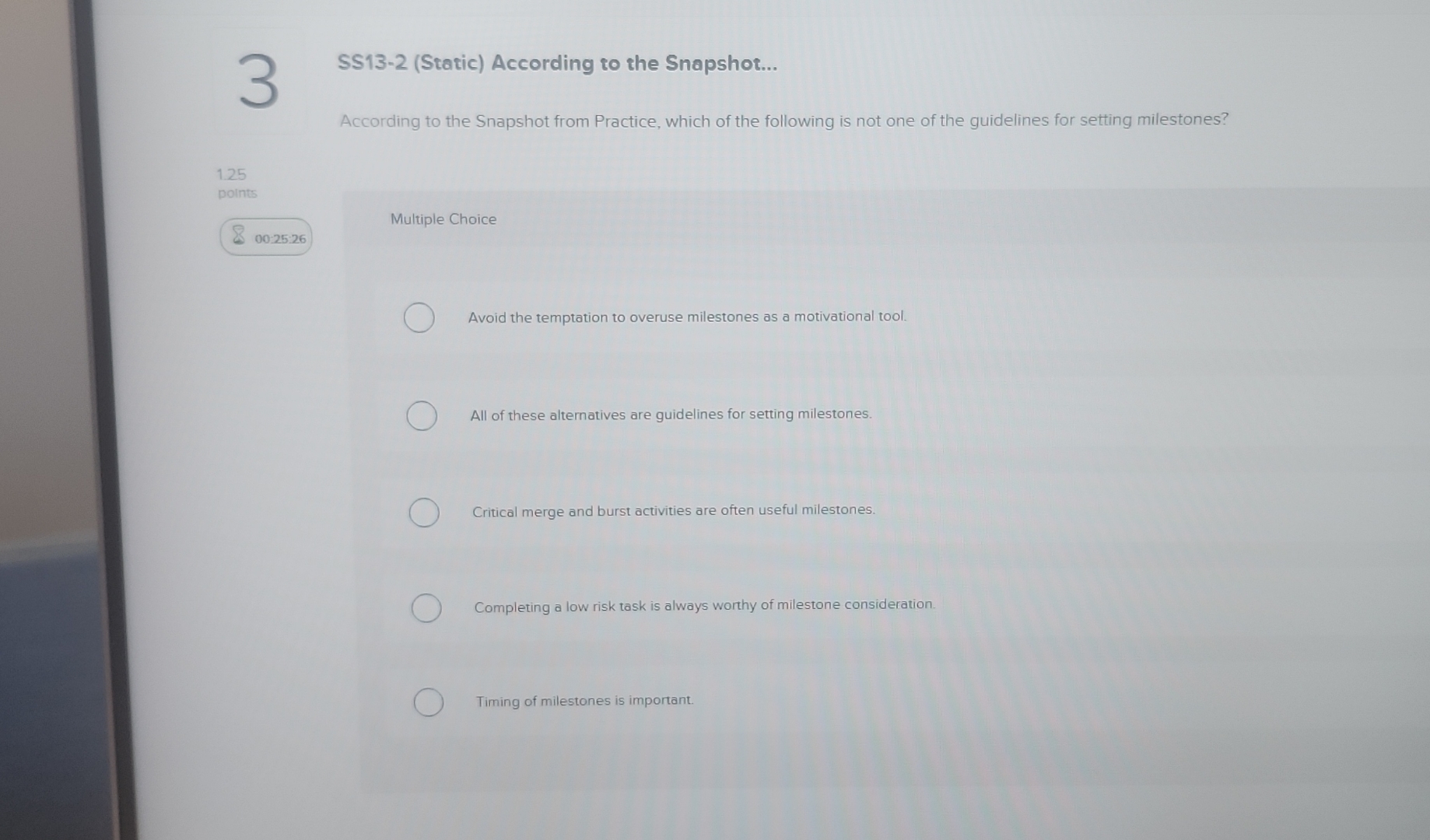Image resolution: width=1430 pixels, height=840 pixels.
Task: Choose 'All of these alternatives' radio button
Action: [421, 415]
